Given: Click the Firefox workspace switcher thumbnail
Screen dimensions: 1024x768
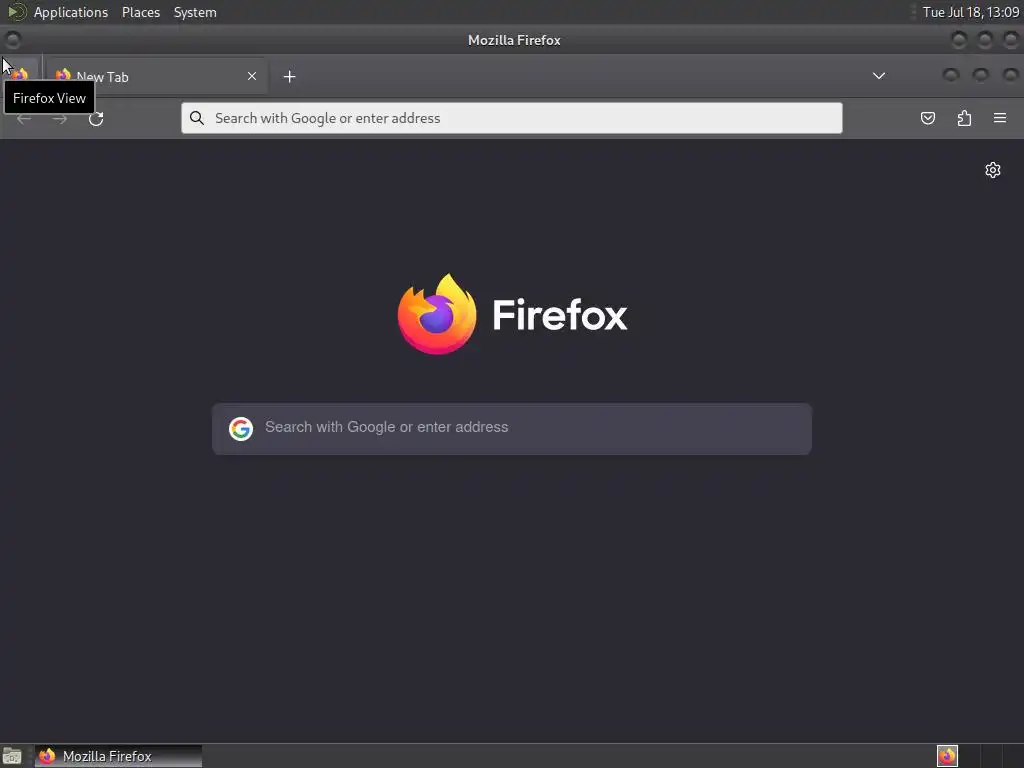Looking at the screenshot, I should coord(947,756).
